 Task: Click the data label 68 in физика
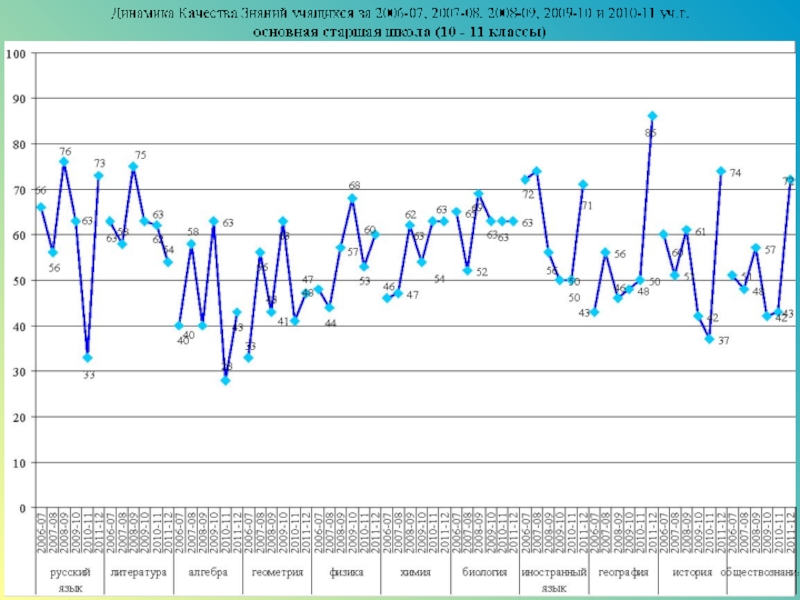click(354, 185)
